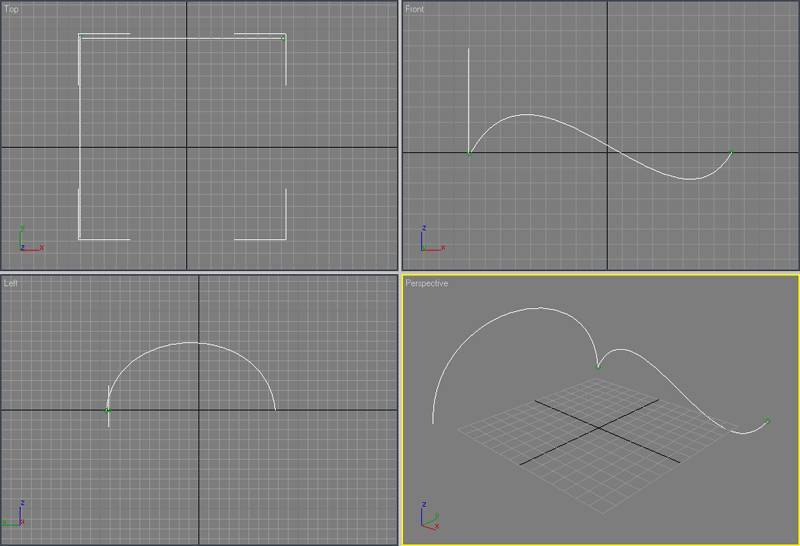Viewport: 800px width, 546px height.
Task: Click the Left viewport label
Action: pos(12,284)
